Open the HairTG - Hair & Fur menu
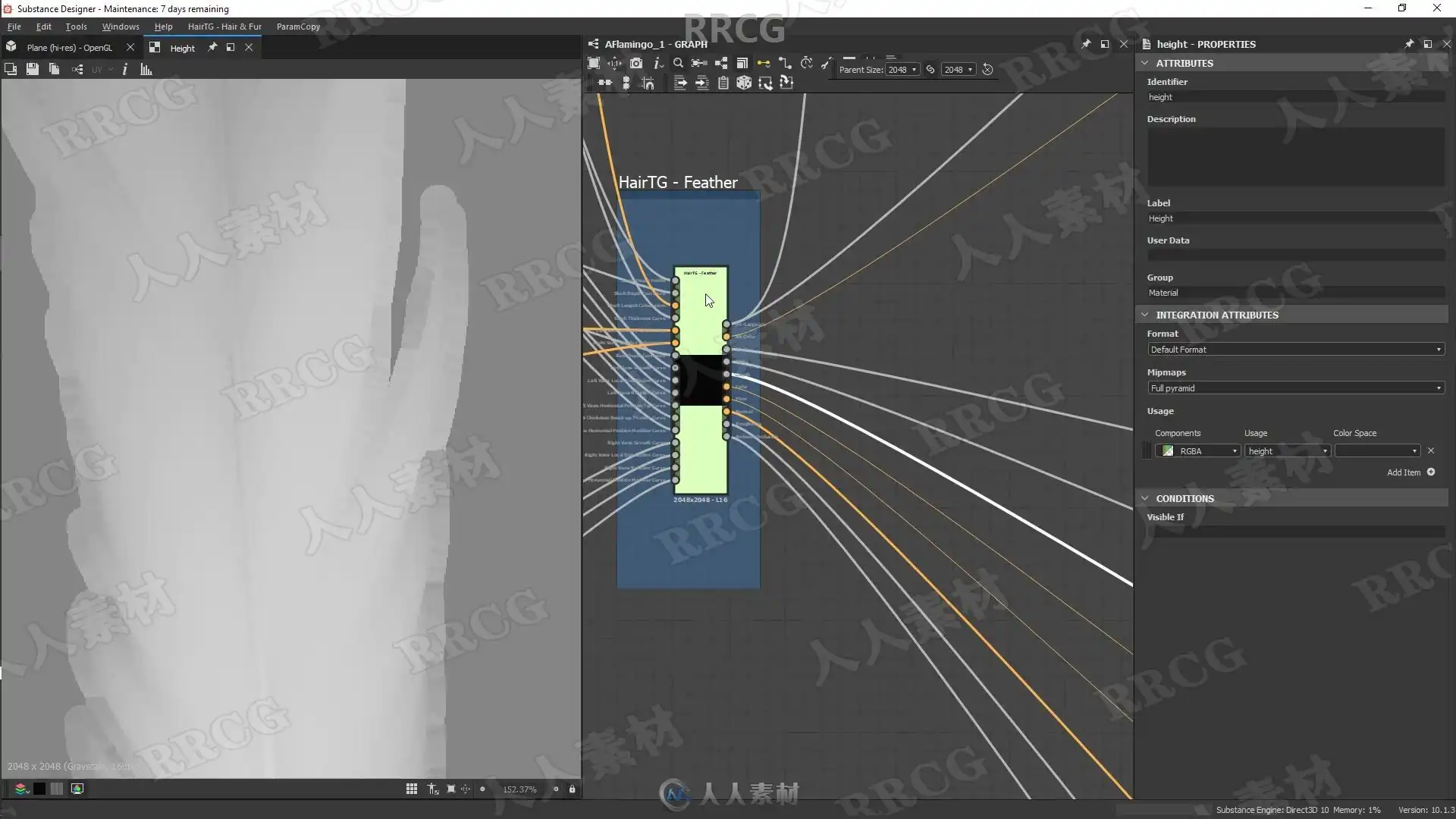 224,27
